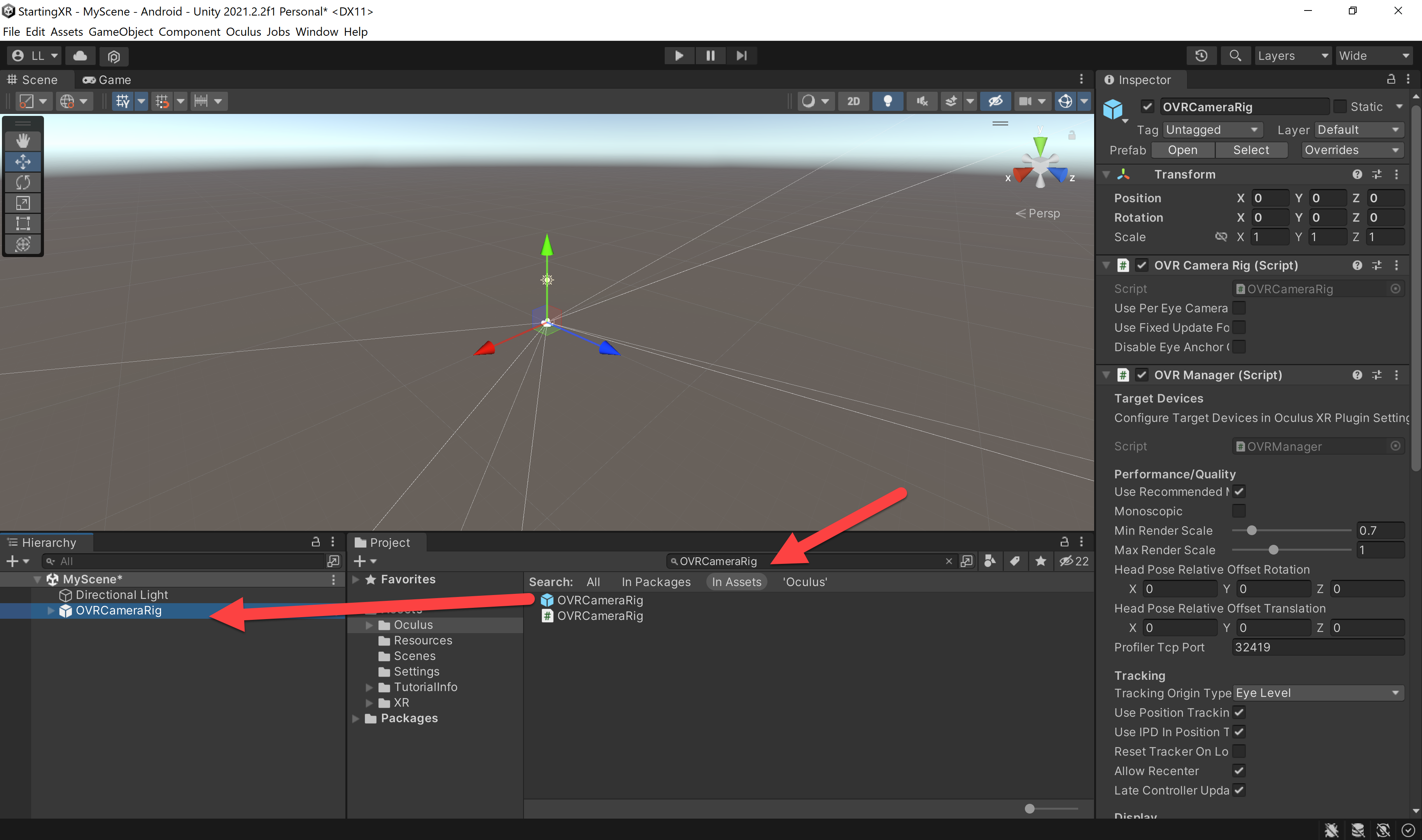Select the Scale tool in the scene toolbar
This screenshot has height=840, width=1422.
coord(23,203)
